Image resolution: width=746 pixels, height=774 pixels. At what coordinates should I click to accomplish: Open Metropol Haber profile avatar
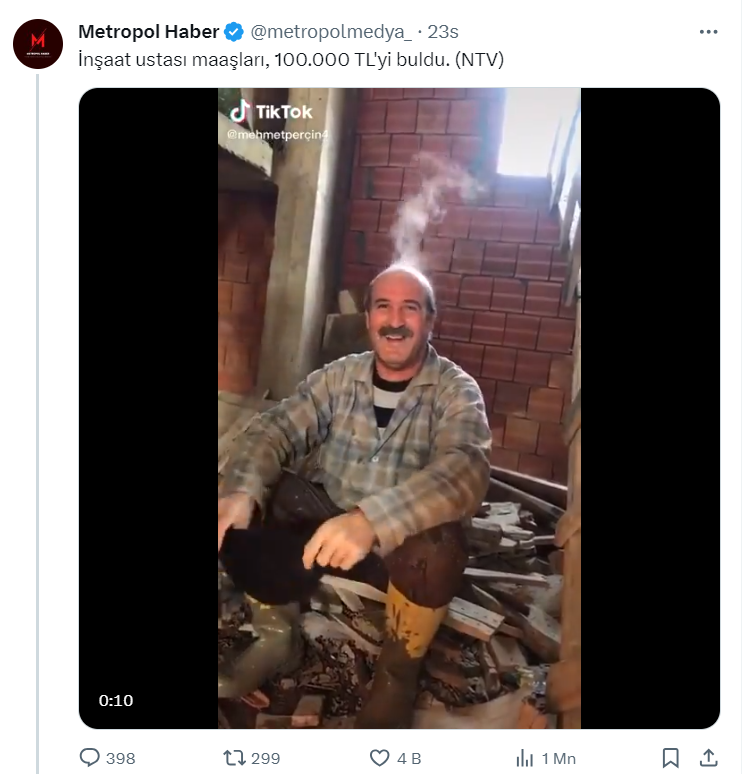click(x=38, y=42)
